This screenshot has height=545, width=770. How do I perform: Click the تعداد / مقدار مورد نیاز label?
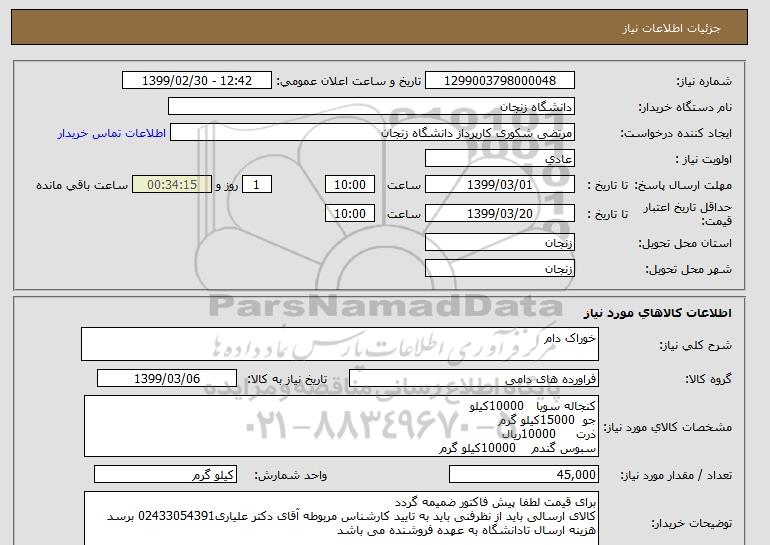pos(676,475)
